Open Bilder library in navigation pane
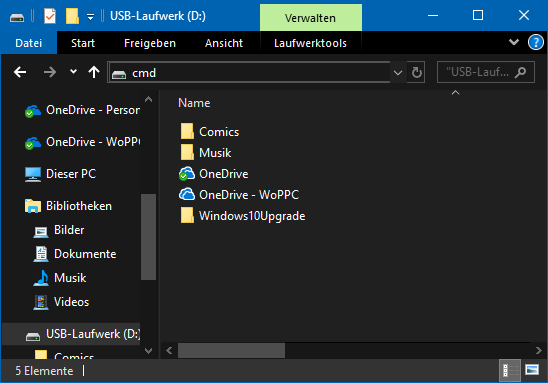Image resolution: width=548 pixels, height=383 pixels. pos(59,230)
